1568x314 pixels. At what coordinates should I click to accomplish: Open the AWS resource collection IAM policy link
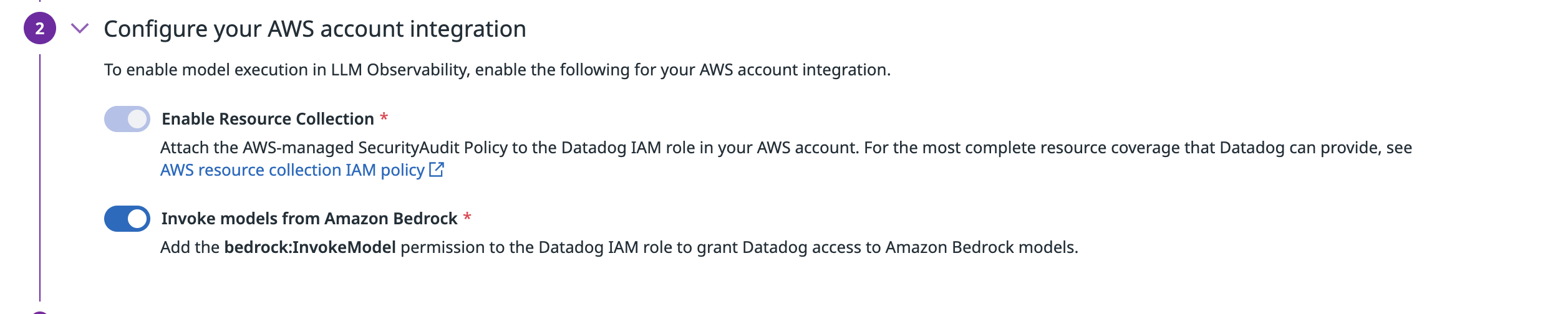[x=292, y=170]
